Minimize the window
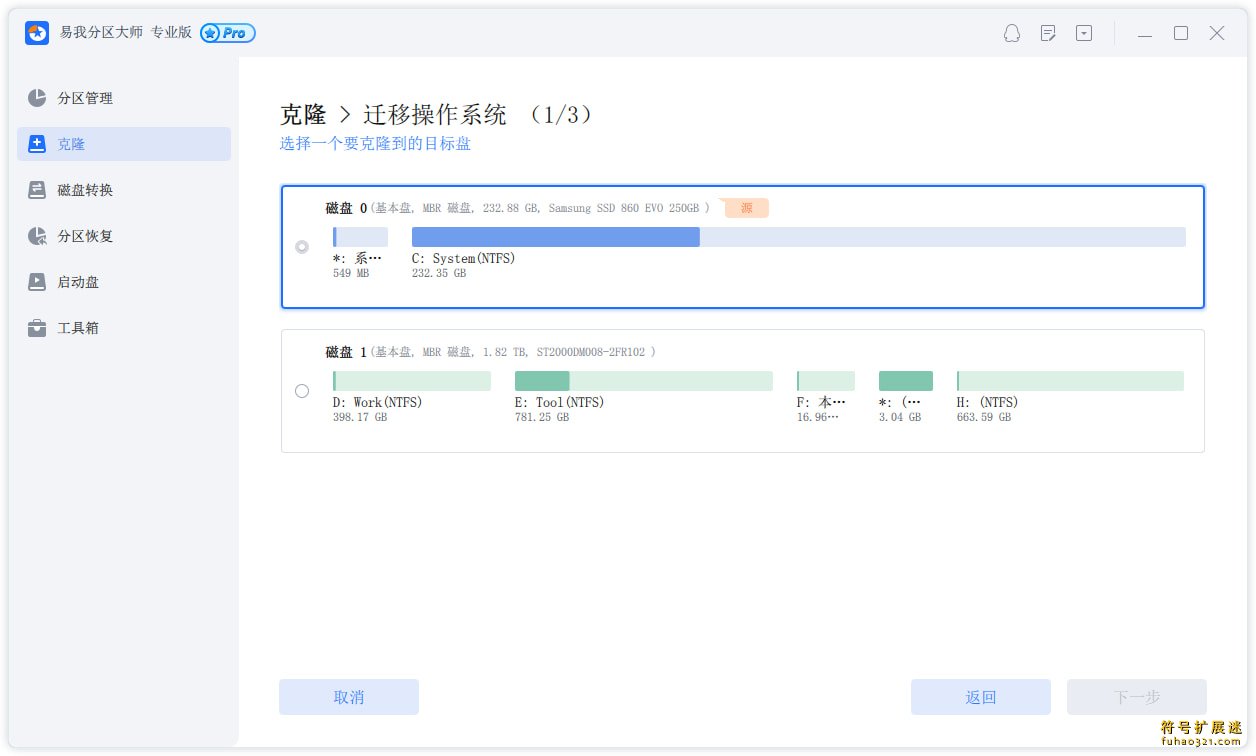This screenshot has height=756, width=1256. click(x=1145, y=33)
